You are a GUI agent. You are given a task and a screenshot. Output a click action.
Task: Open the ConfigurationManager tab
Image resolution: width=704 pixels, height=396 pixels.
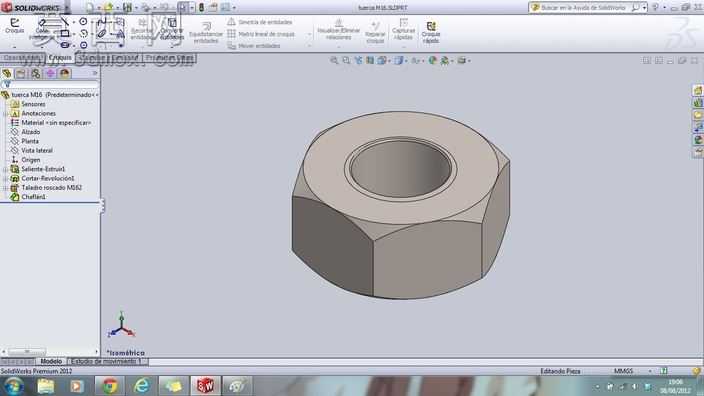pyautogui.click(x=35, y=73)
